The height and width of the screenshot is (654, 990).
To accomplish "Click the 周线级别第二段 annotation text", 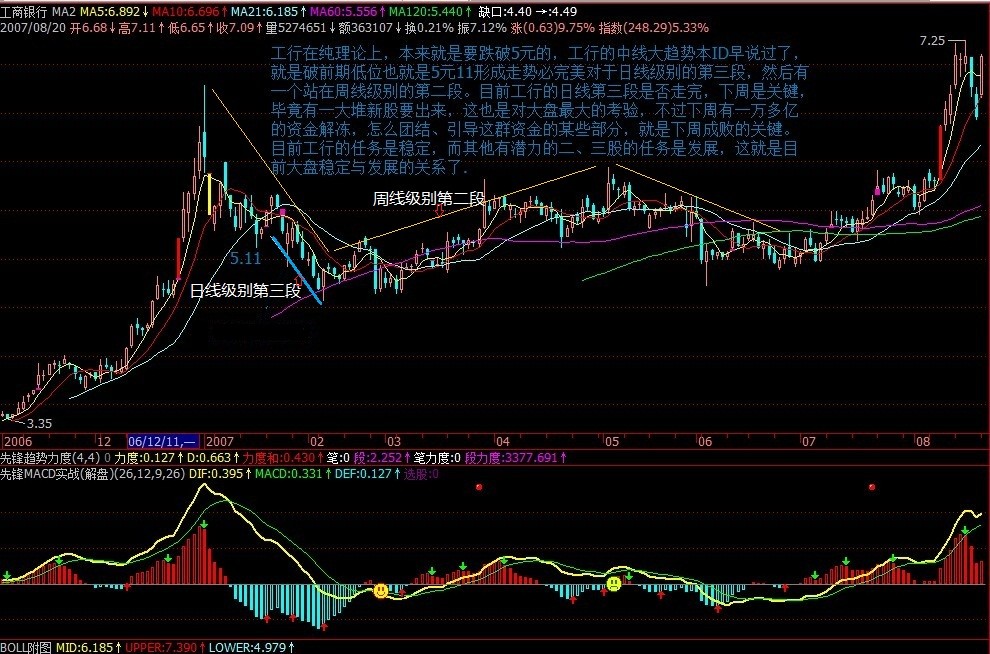I will 428,199.
